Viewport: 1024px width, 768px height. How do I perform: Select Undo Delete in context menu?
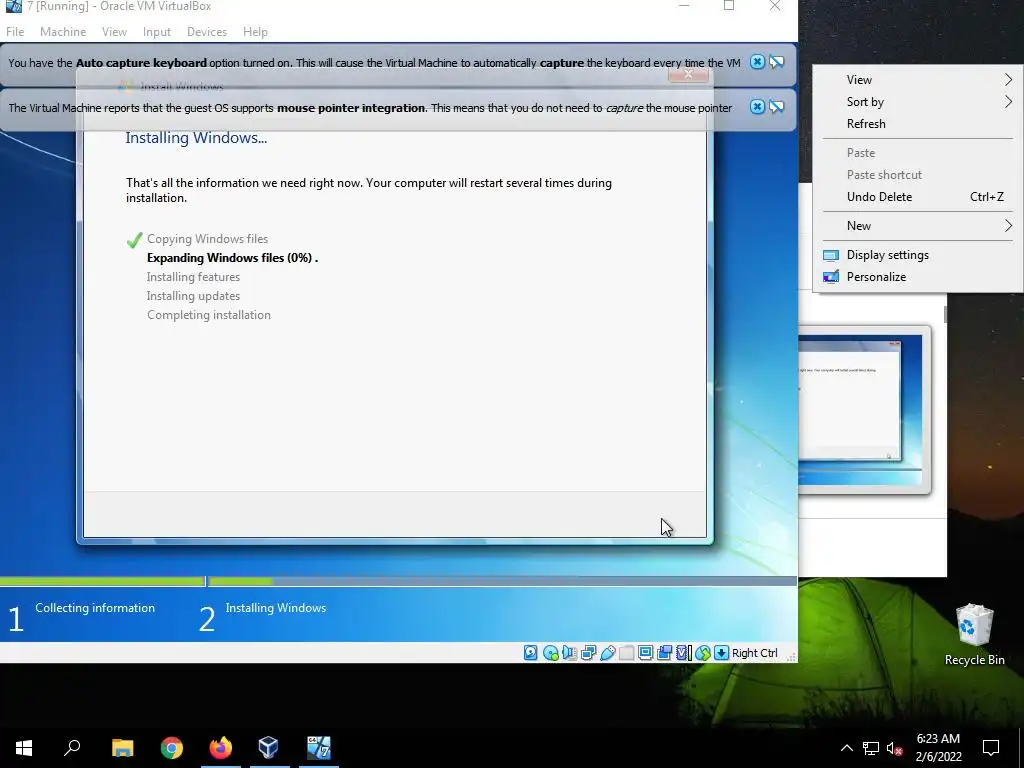tap(918, 197)
